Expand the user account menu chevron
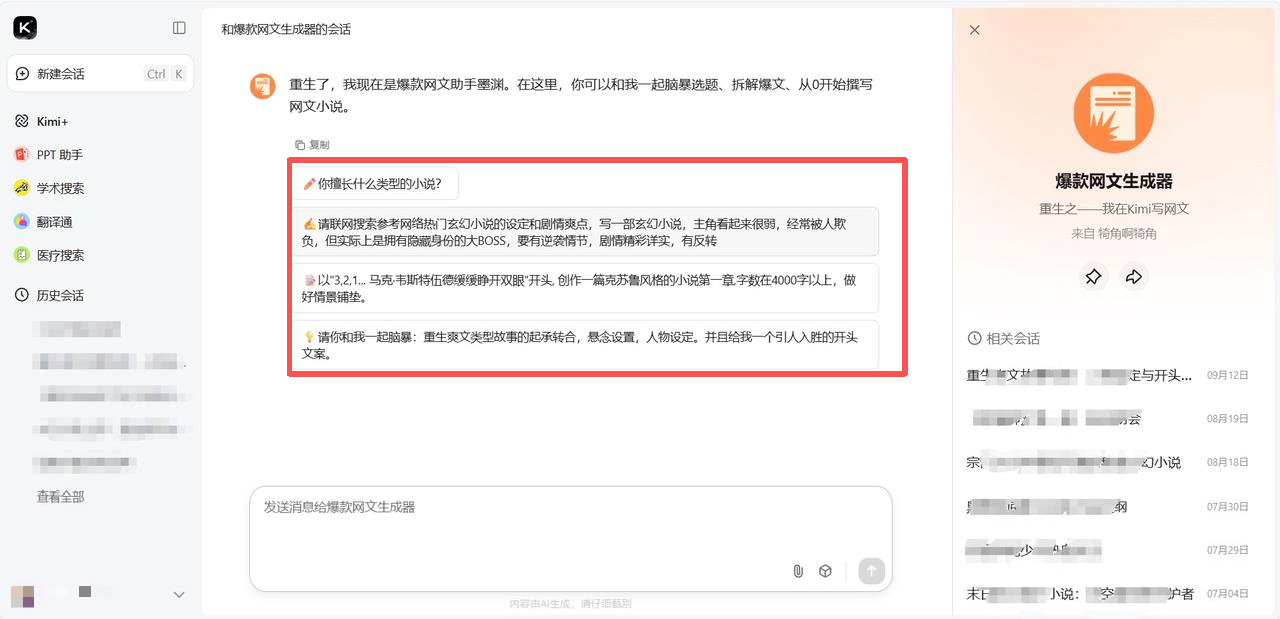Image resolution: width=1280 pixels, height=619 pixels. 179,594
